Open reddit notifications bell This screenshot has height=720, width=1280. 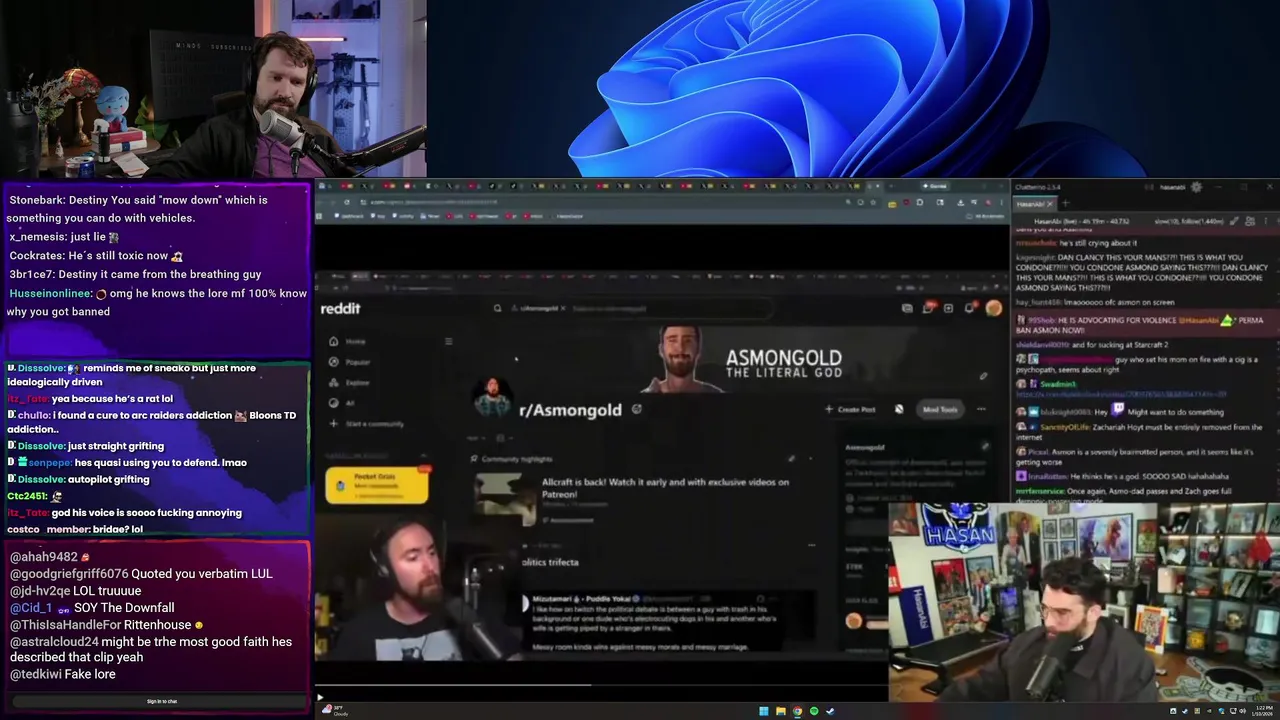pos(970,308)
